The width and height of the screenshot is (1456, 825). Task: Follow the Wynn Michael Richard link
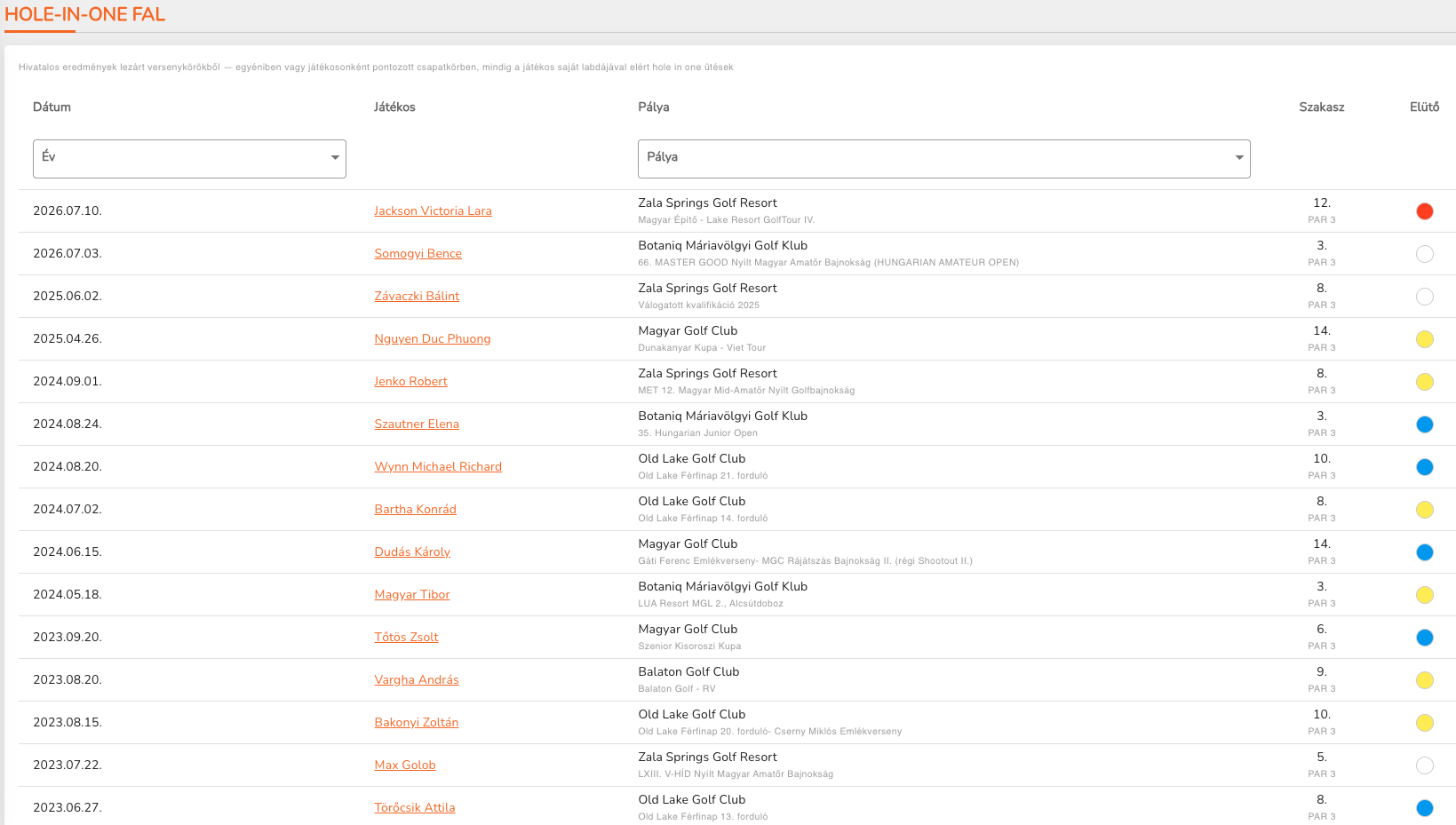pos(438,466)
